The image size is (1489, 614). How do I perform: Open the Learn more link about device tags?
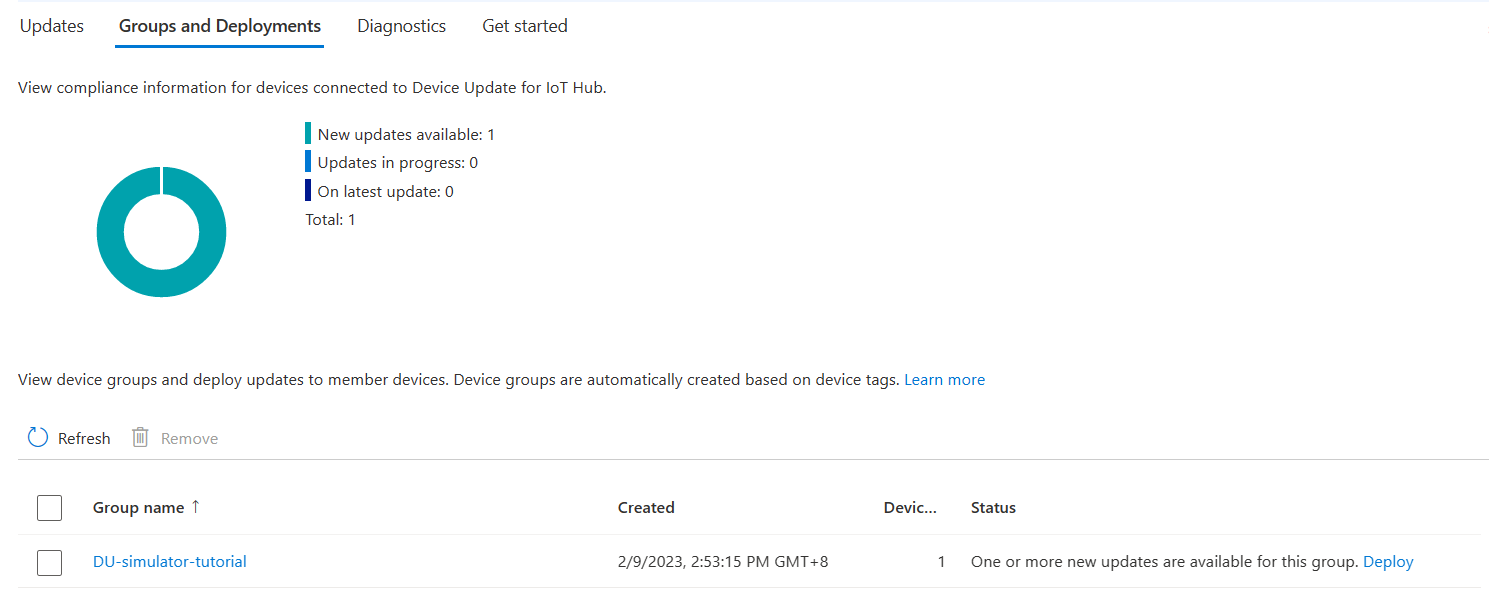[944, 379]
